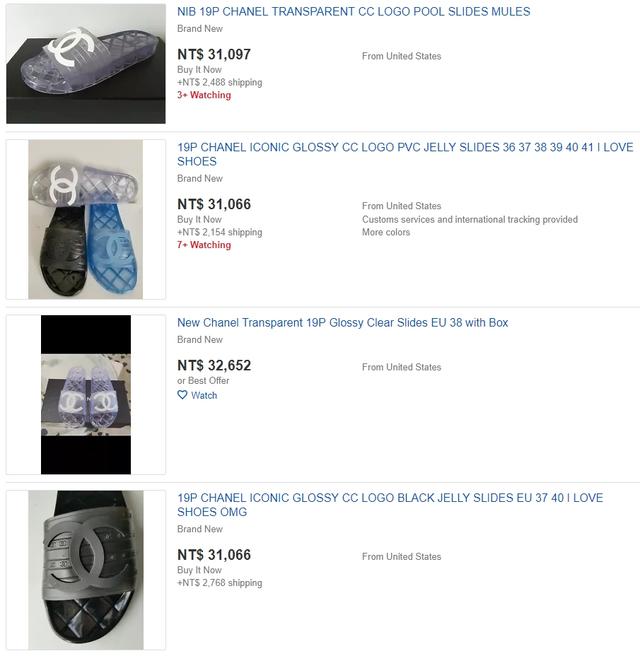Click the NT$ 32,652 price
This screenshot has height=656, width=640.
point(214,366)
